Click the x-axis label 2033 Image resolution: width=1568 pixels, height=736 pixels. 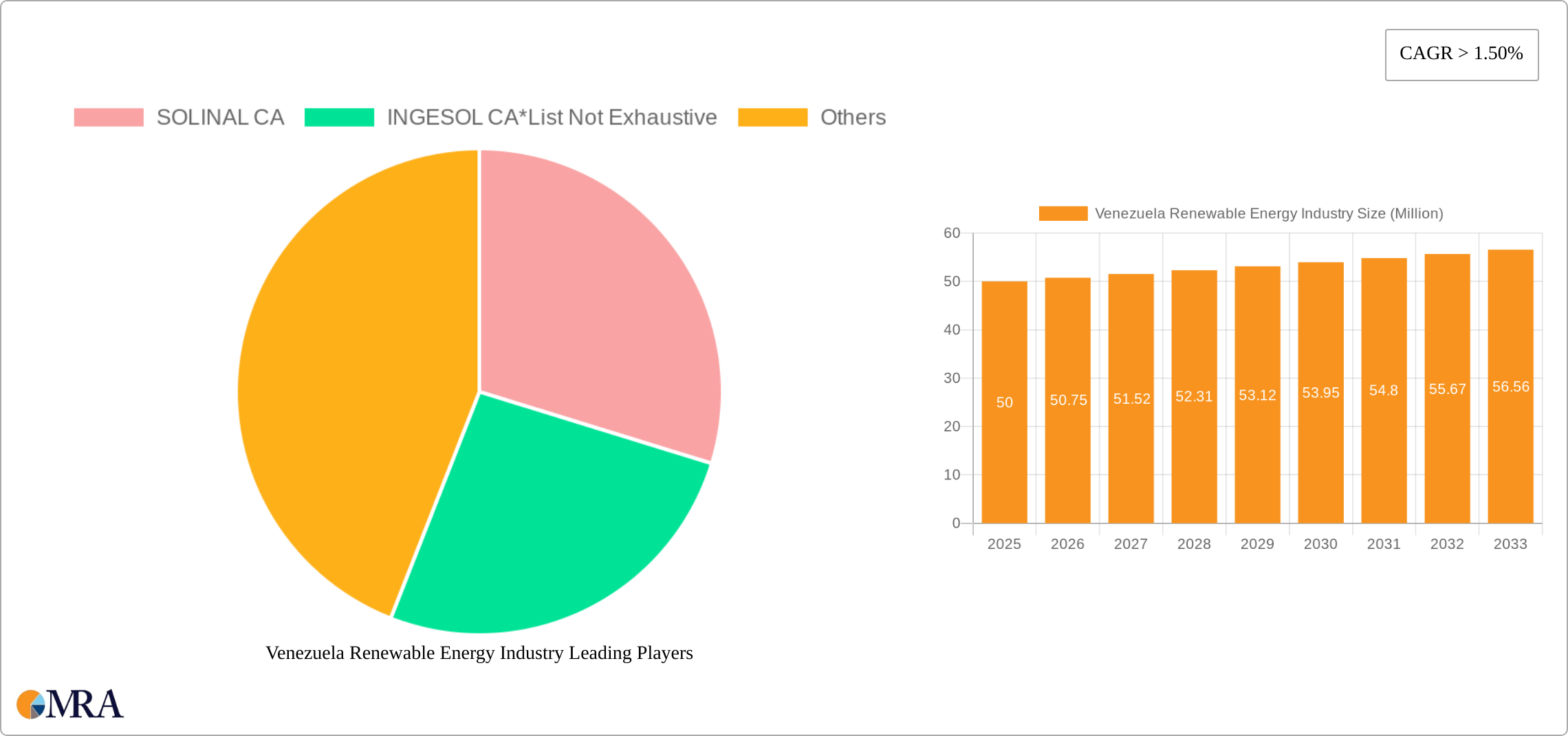tap(1510, 544)
